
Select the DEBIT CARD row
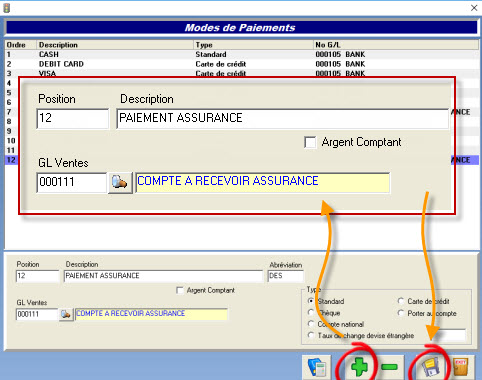coord(242,64)
